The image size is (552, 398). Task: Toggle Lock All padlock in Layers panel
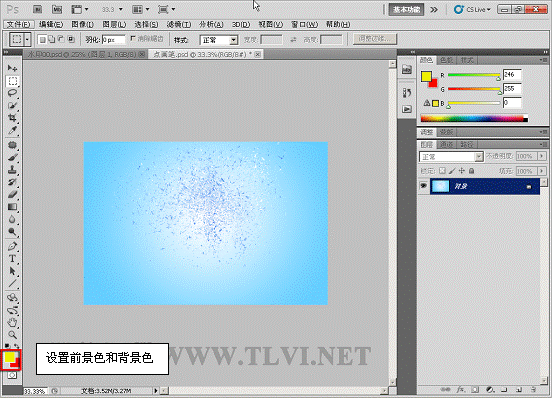[x=472, y=171]
